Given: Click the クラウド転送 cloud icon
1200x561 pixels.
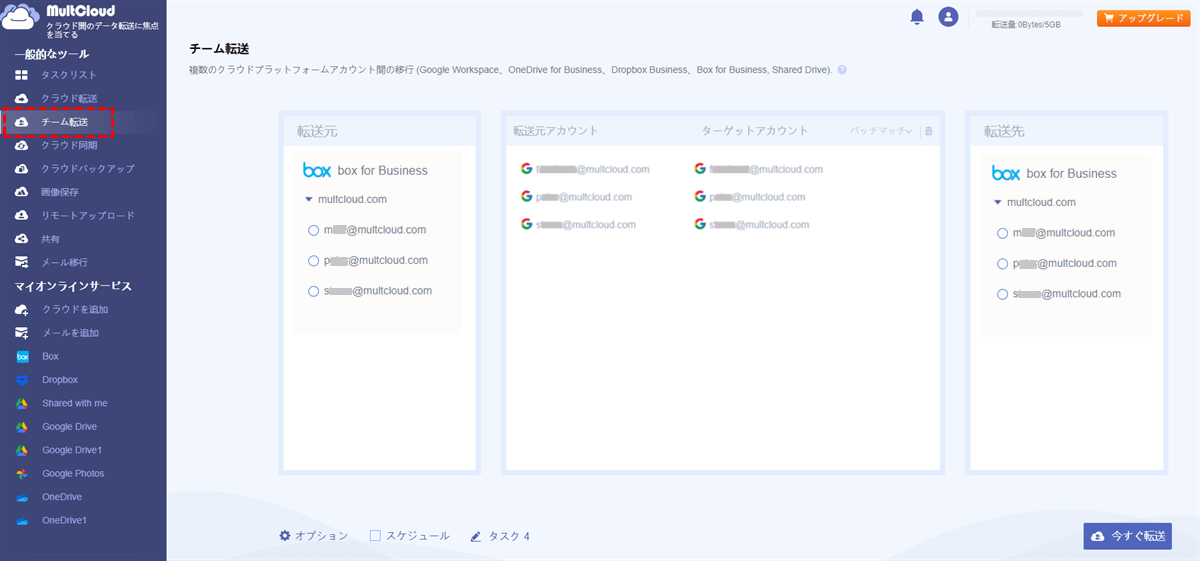Looking at the screenshot, I should coord(21,98).
